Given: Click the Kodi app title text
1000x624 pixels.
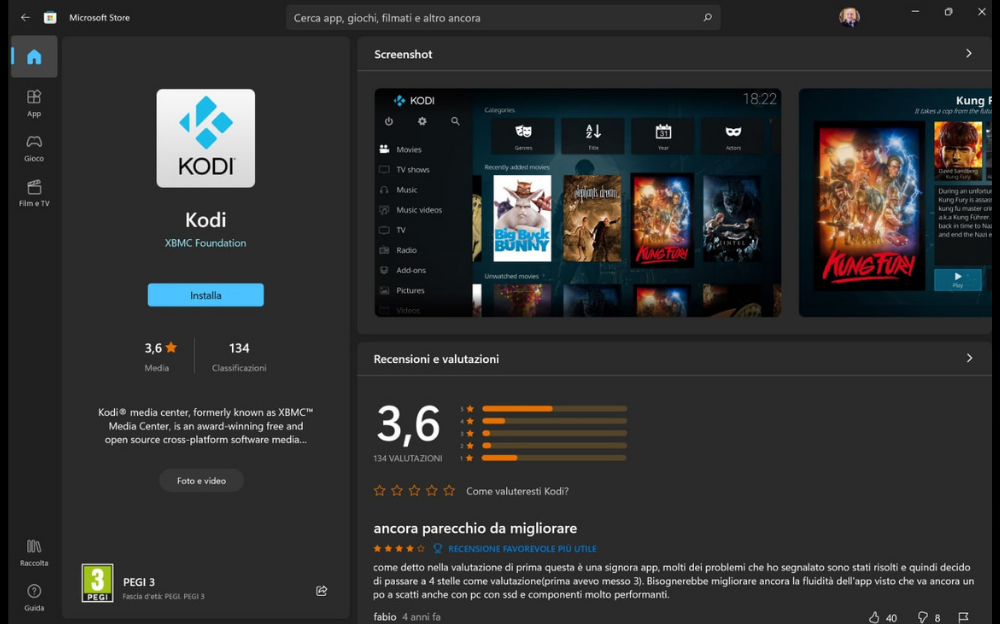Looking at the screenshot, I should [x=205, y=220].
